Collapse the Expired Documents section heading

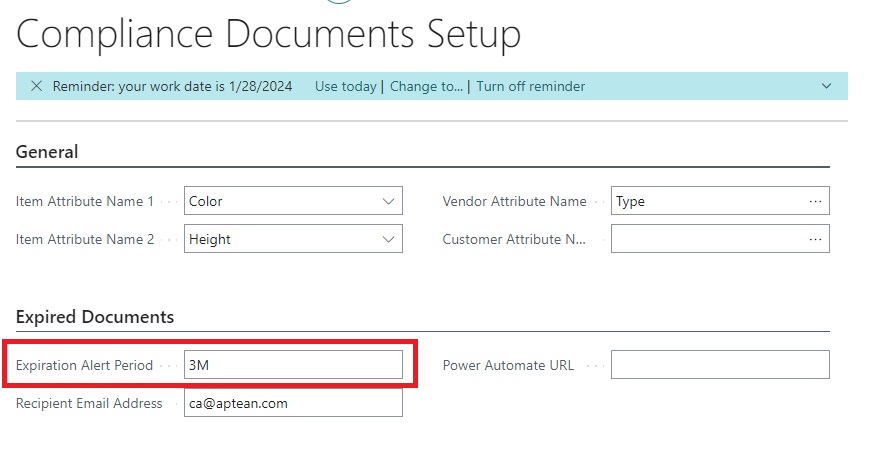95,317
